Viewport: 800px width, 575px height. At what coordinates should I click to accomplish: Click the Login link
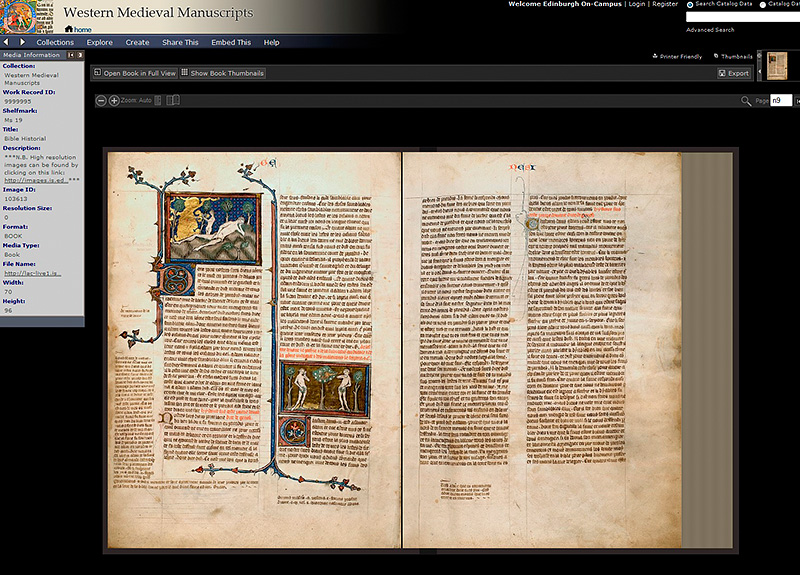[637, 4]
